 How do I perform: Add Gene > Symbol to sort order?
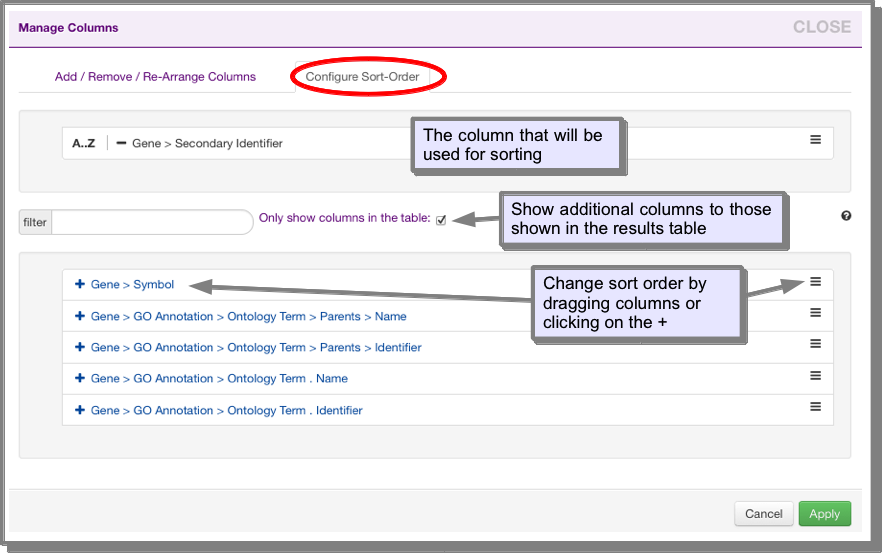(x=80, y=284)
